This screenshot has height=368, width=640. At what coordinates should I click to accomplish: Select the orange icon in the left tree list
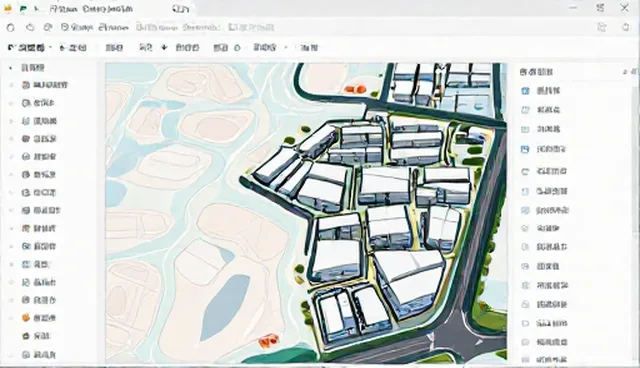click(26, 317)
